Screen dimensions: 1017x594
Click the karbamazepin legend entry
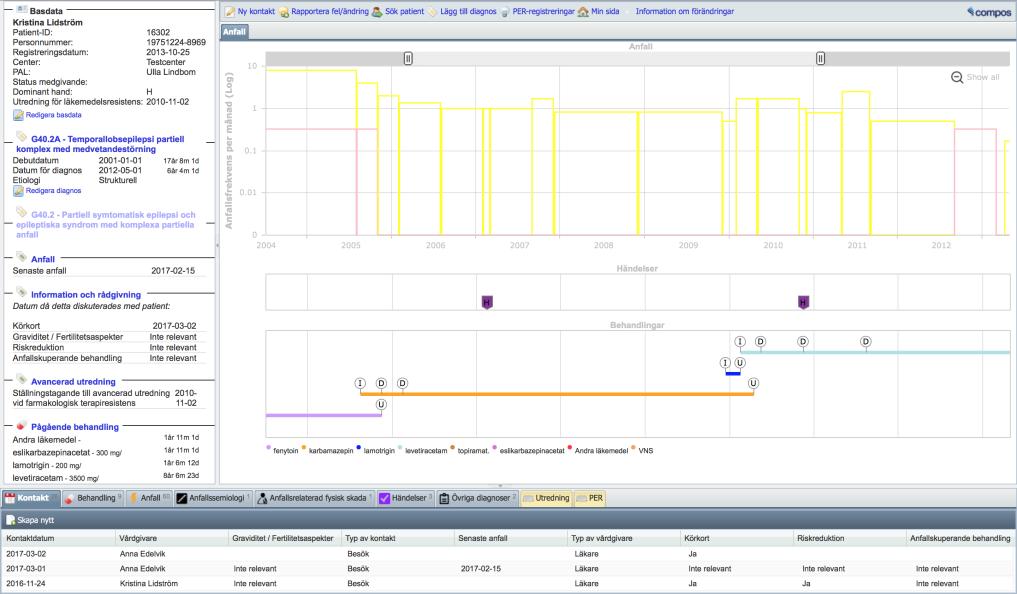[x=328, y=450]
